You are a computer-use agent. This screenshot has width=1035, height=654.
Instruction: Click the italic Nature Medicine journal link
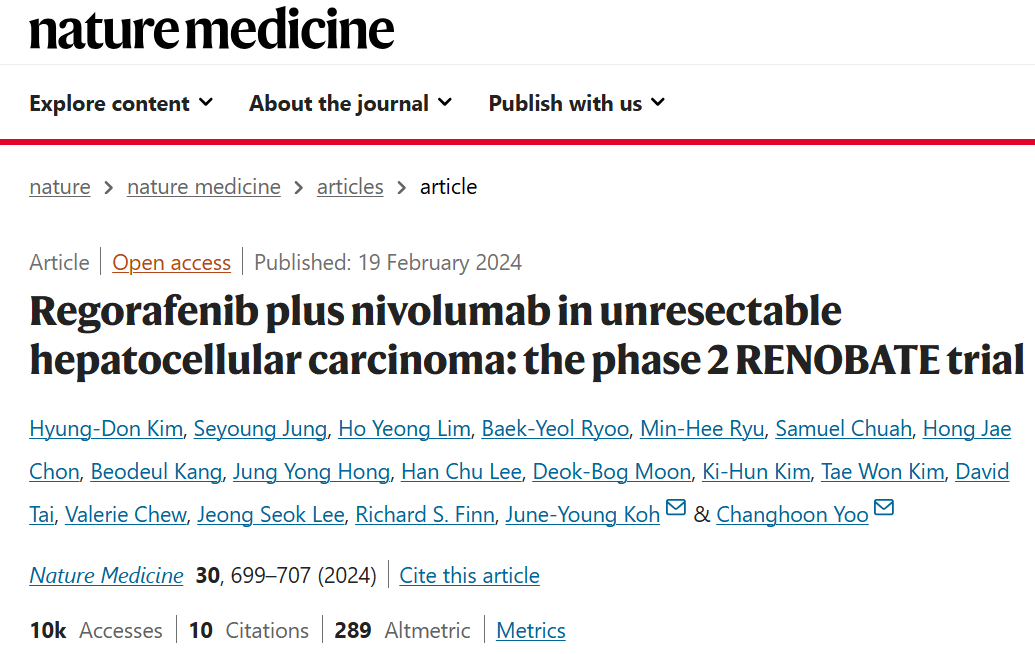pyautogui.click(x=106, y=575)
